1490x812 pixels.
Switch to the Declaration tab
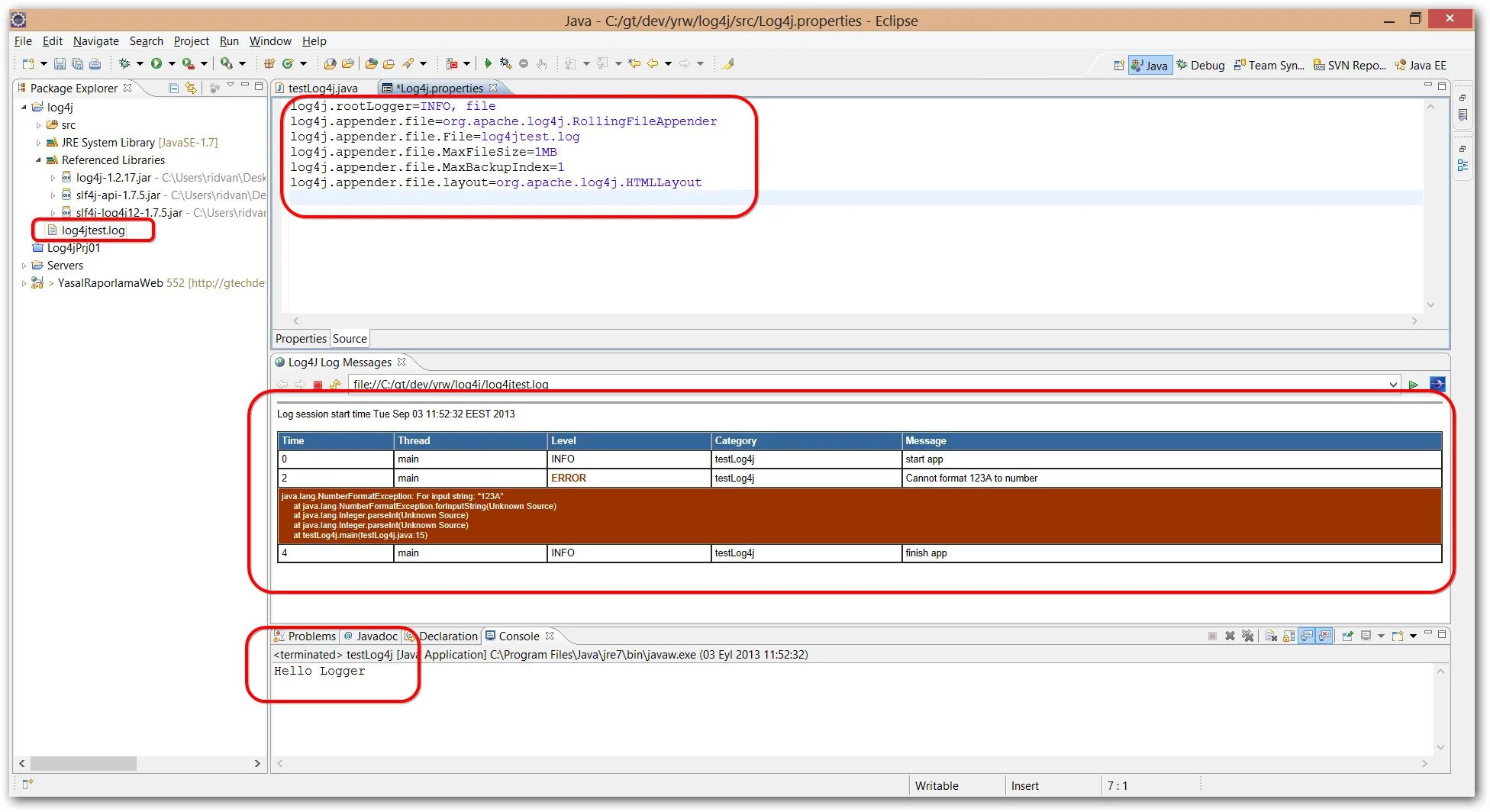click(x=442, y=636)
